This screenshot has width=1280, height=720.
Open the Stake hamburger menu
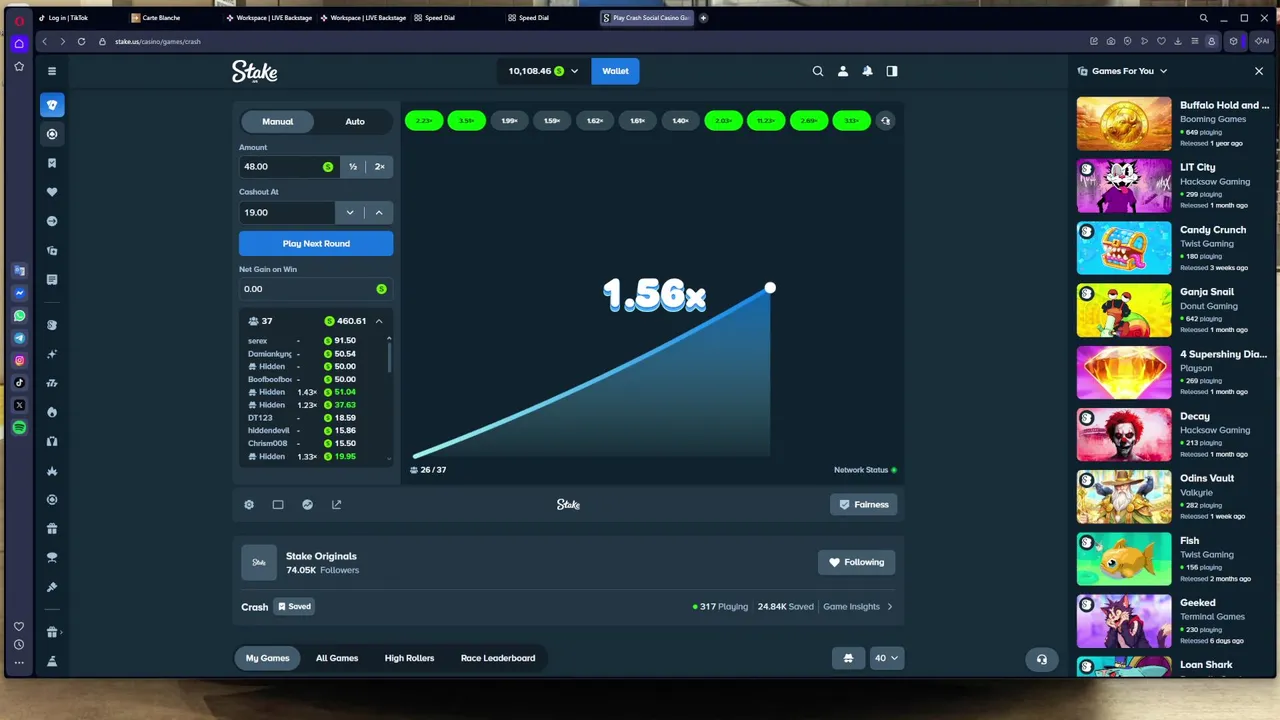[52, 71]
